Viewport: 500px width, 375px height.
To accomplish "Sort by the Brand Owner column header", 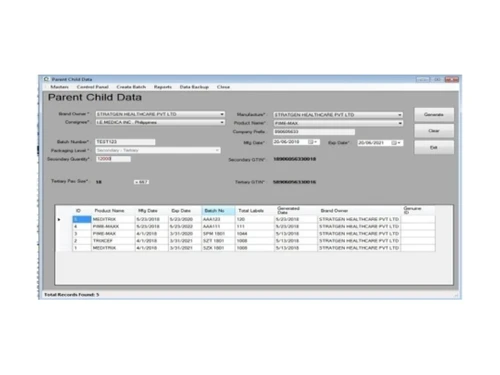I will pos(359,211).
